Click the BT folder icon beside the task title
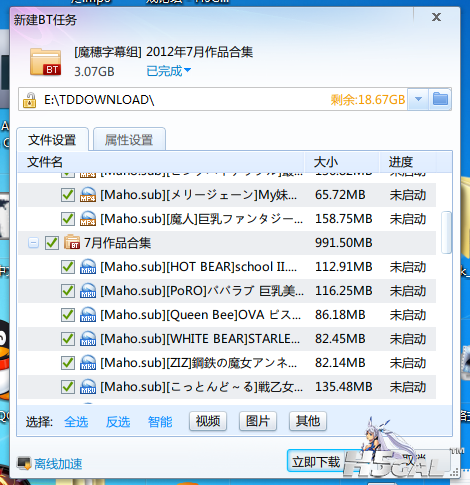The width and height of the screenshot is (470, 485). tap(45, 62)
